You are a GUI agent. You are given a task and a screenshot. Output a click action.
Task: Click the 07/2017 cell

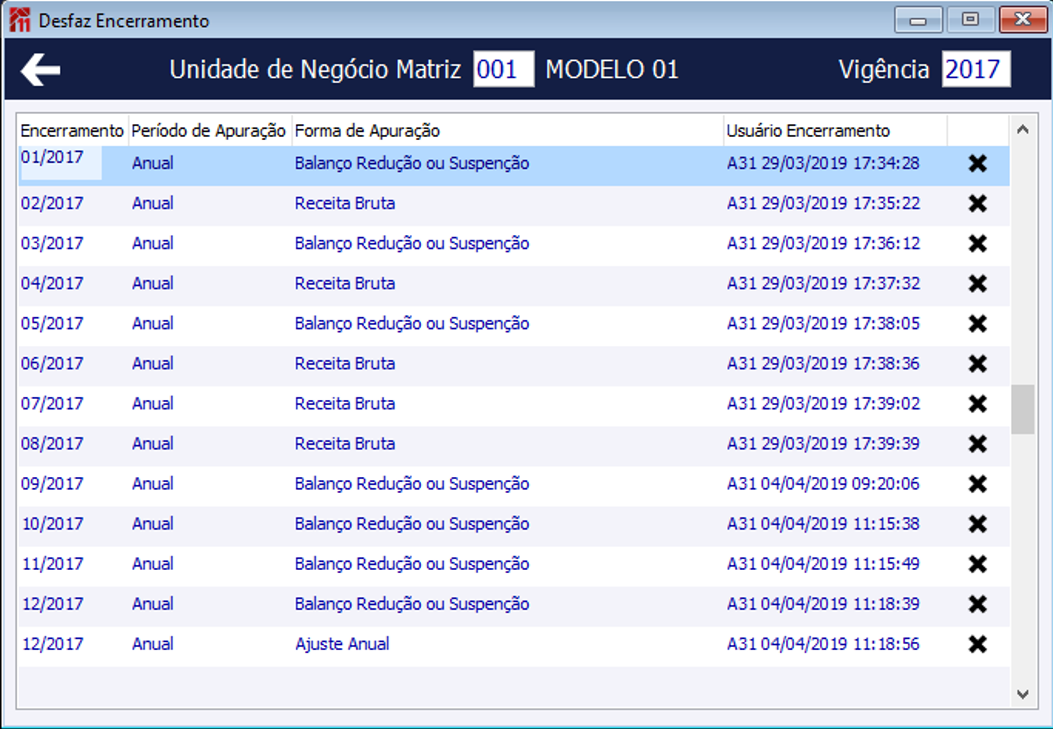[x=52, y=403]
